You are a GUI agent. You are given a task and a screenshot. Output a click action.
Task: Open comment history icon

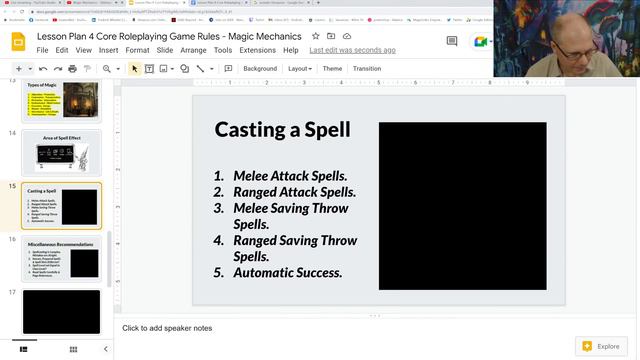452,41
